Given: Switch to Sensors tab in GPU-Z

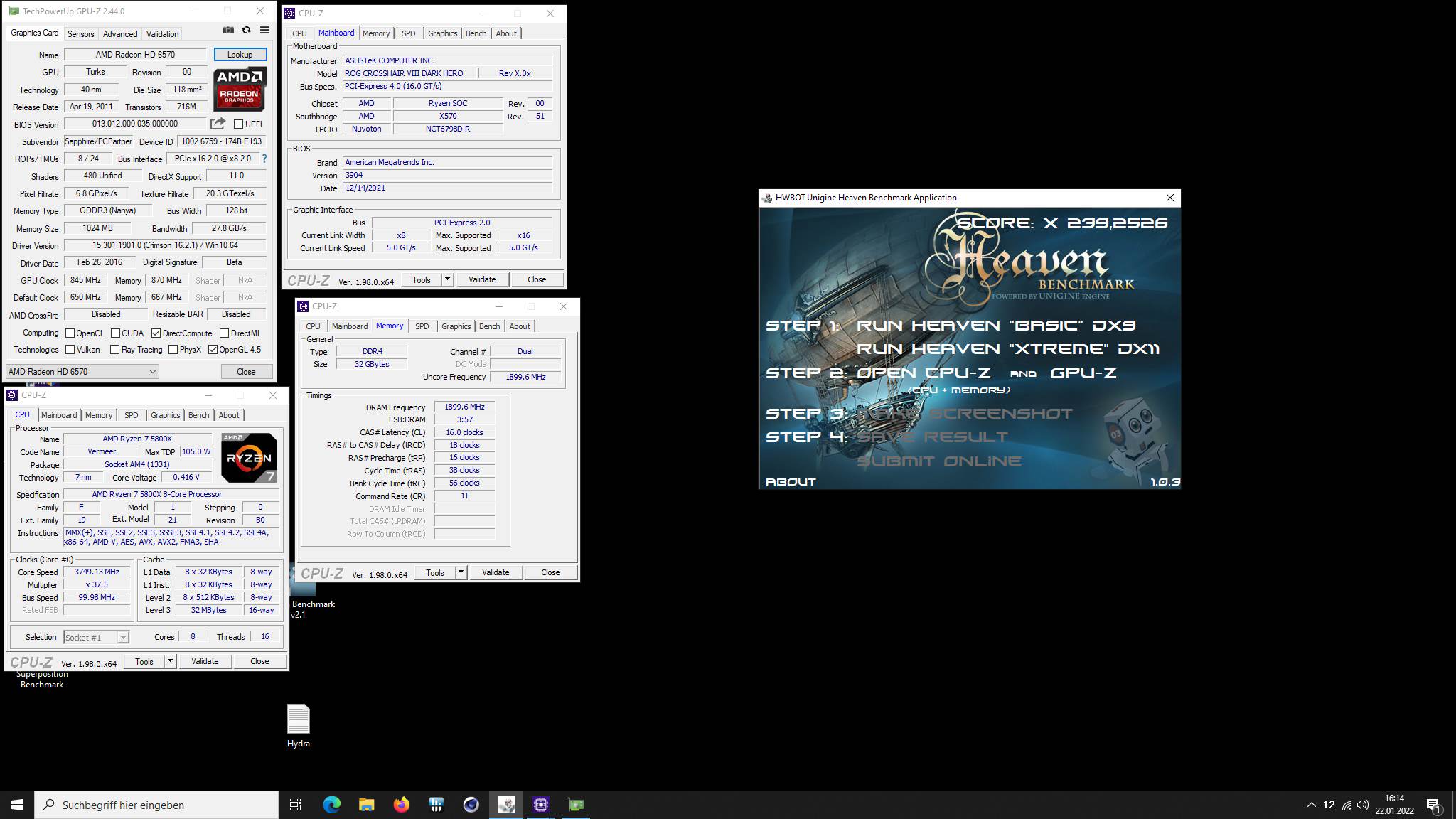Looking at the screenshot, I should pos(80,34).
